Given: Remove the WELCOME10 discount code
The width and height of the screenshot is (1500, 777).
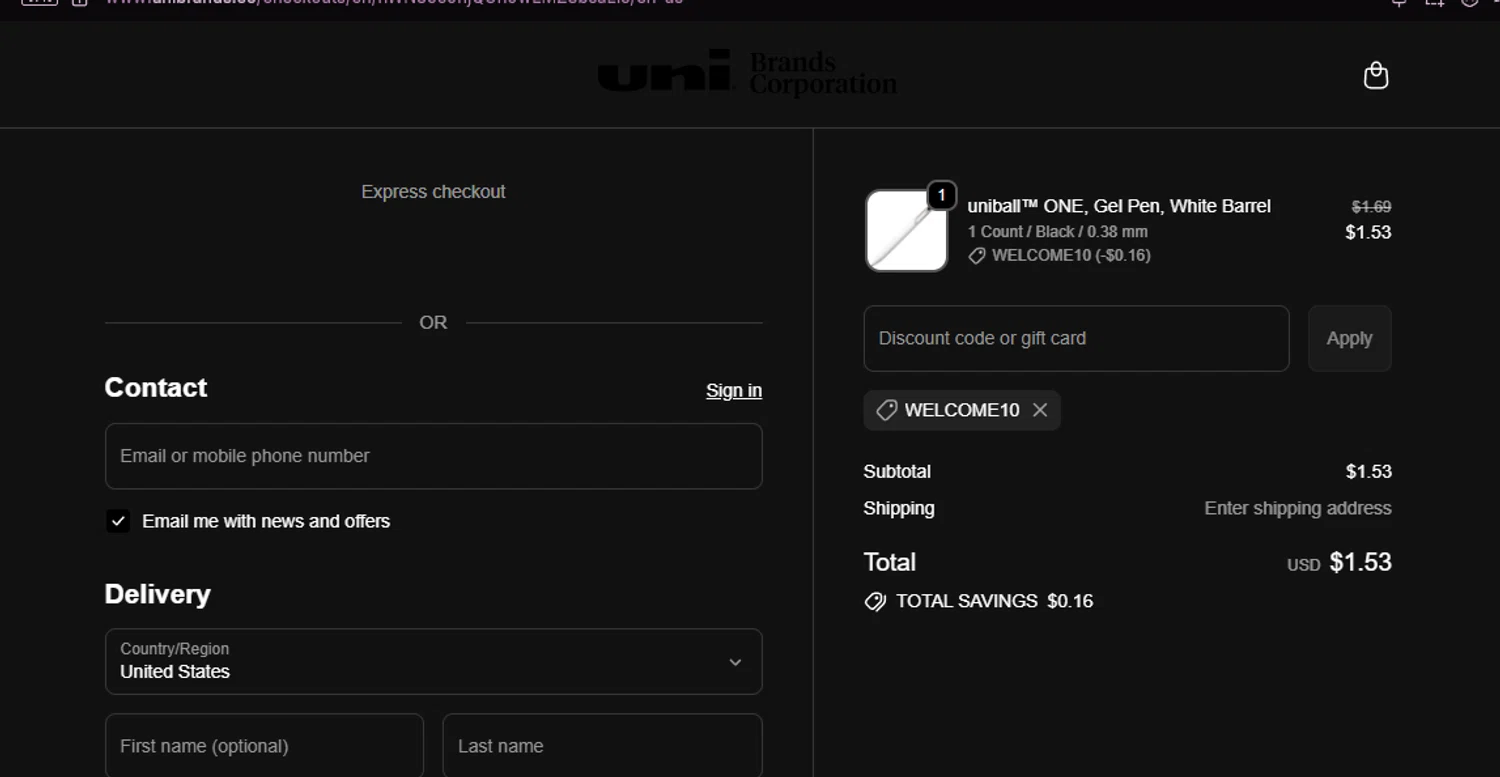Looking at the screenshot, I should tap(1040, 410).
